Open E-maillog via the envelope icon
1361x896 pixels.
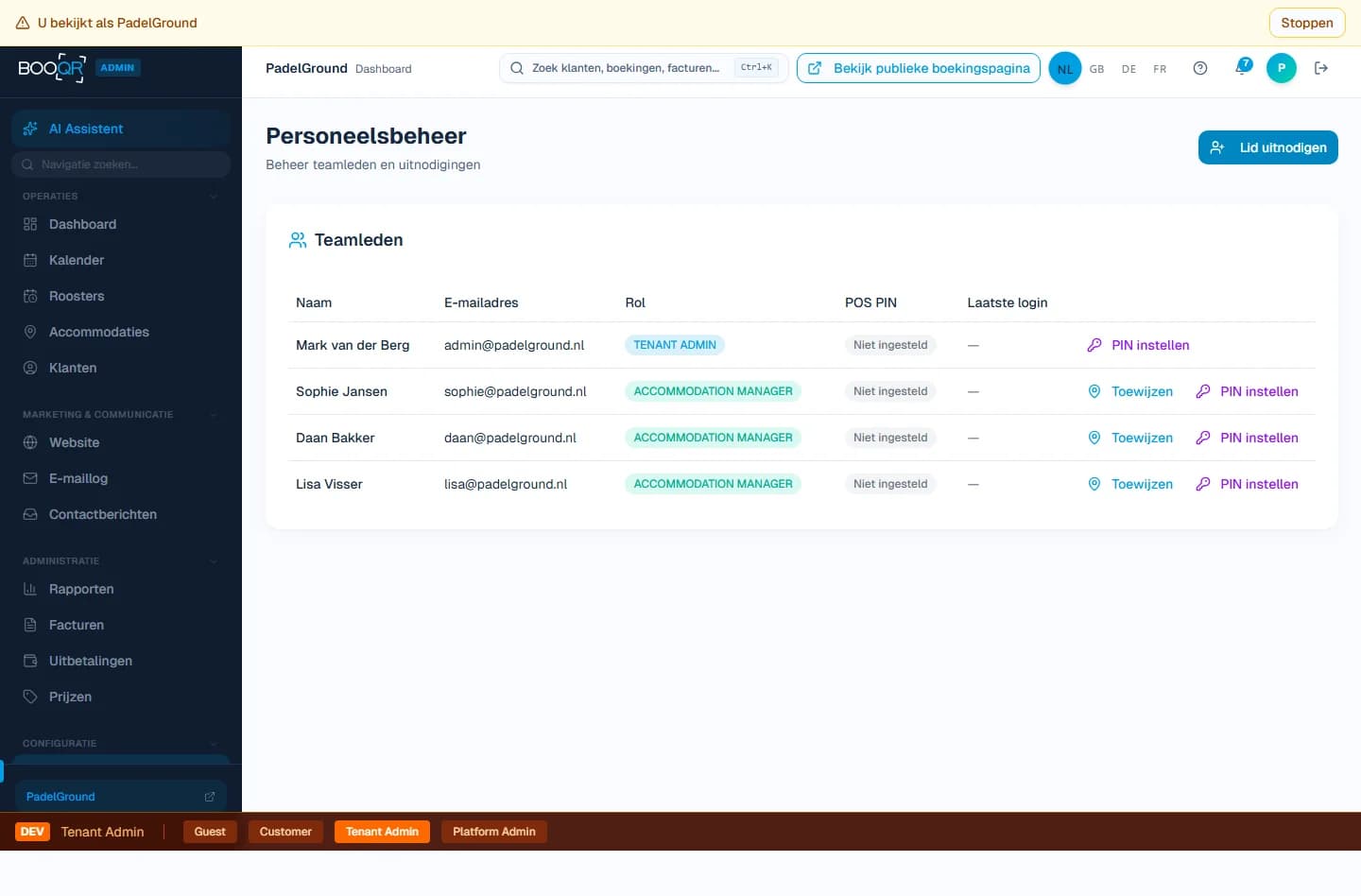[x=29, y=478]
